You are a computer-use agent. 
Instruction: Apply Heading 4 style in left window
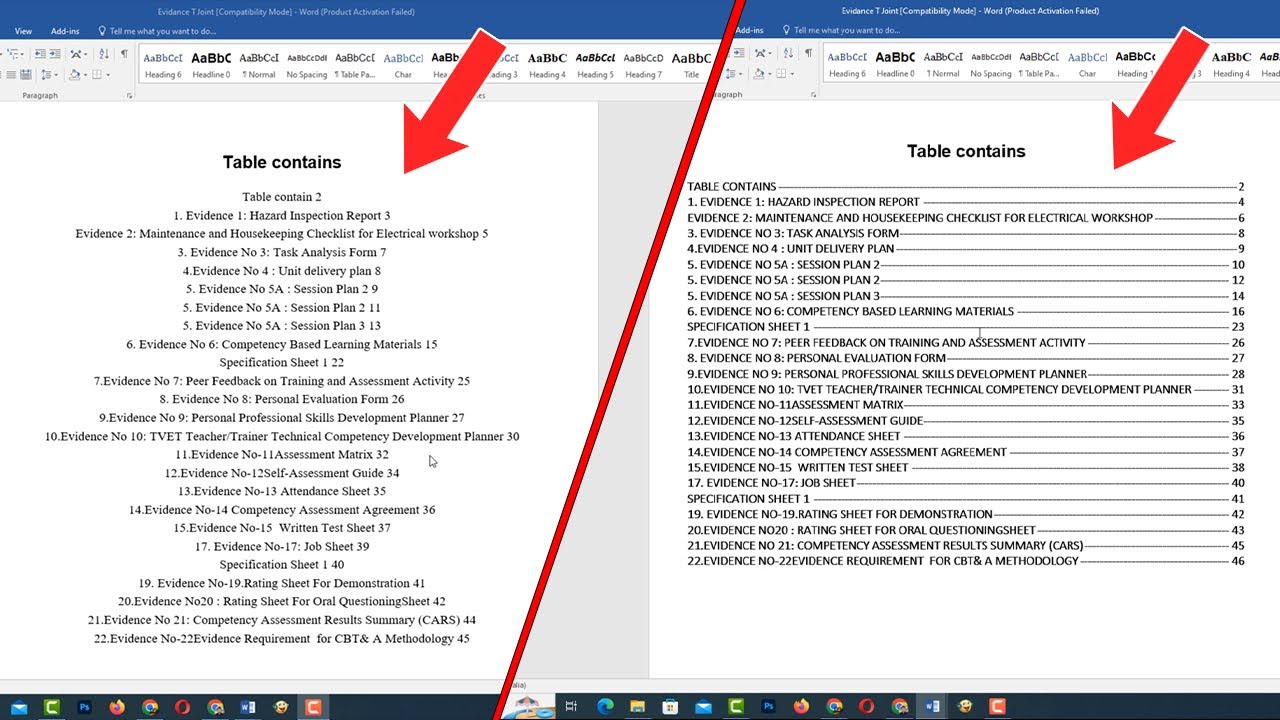click(547, 65)
